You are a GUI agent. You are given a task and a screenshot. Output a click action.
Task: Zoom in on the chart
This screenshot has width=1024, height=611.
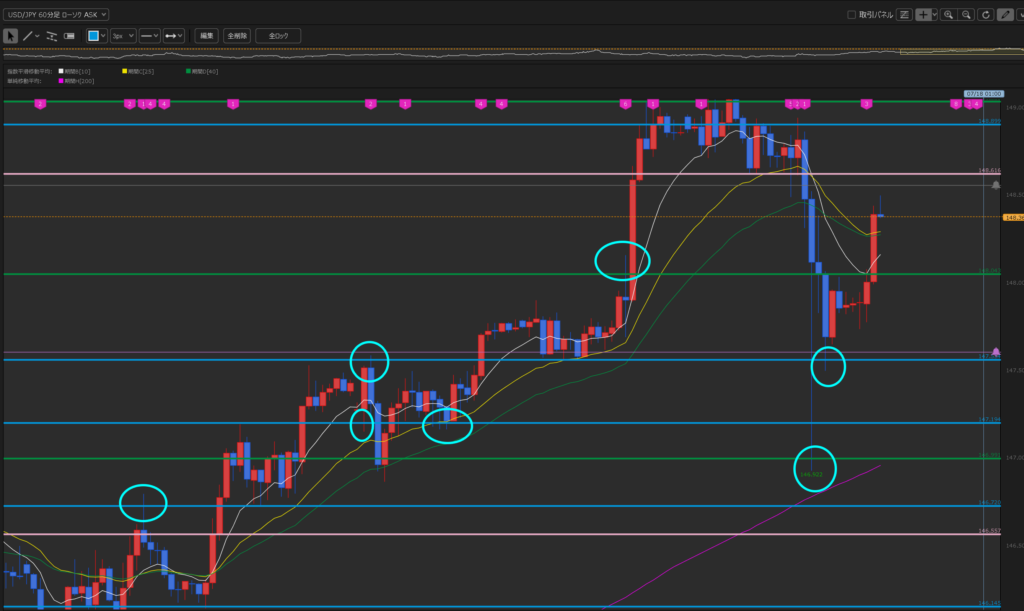pyautogui.click(x=948, y=14)
